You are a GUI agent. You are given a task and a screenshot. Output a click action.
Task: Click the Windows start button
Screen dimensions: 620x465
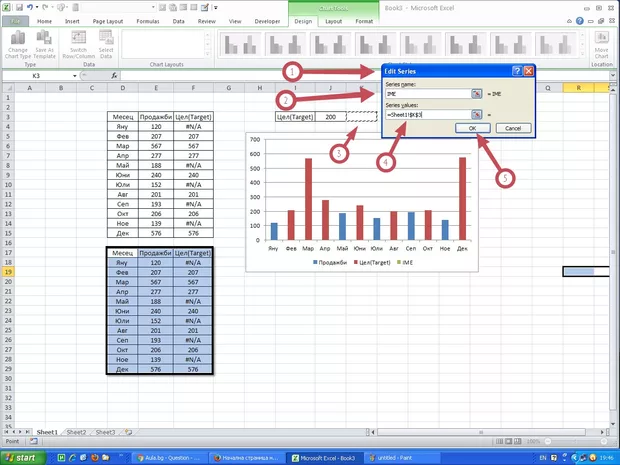pyautogui.click(x=21, y=458)
